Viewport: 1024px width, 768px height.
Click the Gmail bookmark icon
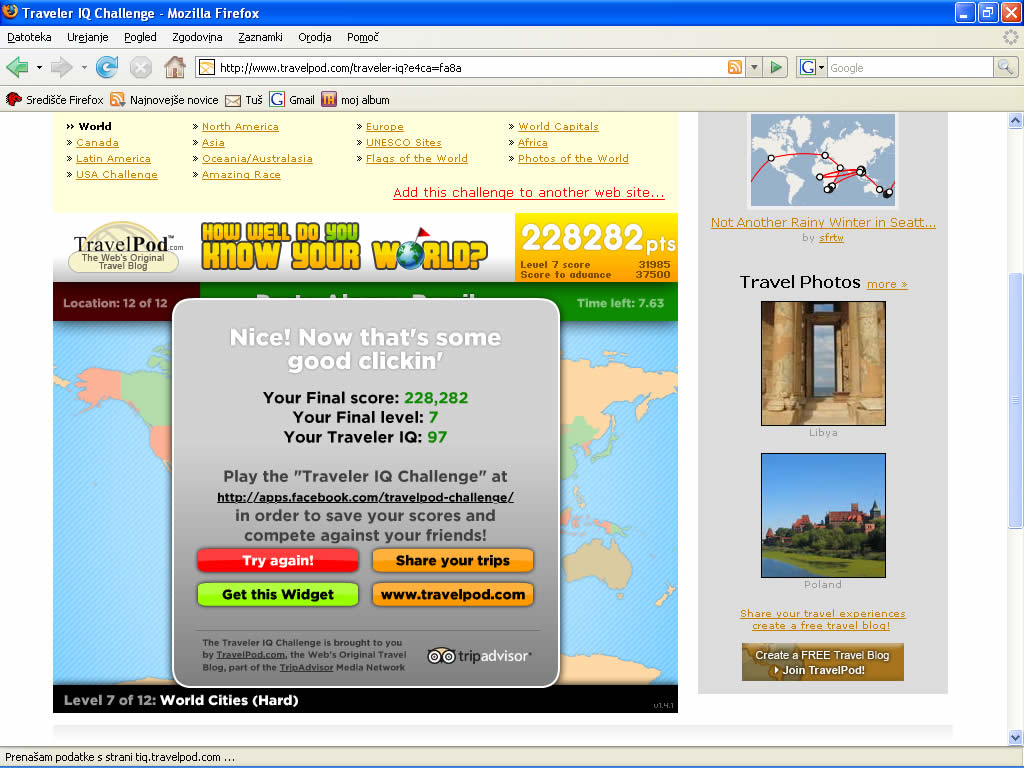(x=277, y=99)
